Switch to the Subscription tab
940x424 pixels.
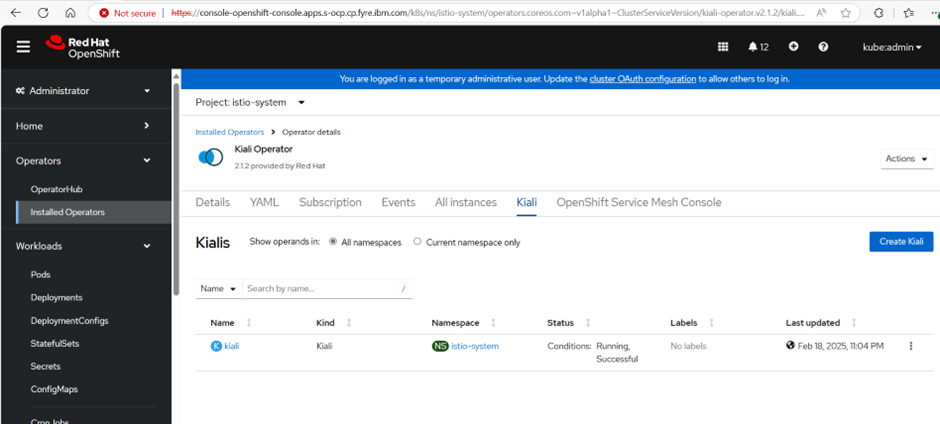coord(330,202)
